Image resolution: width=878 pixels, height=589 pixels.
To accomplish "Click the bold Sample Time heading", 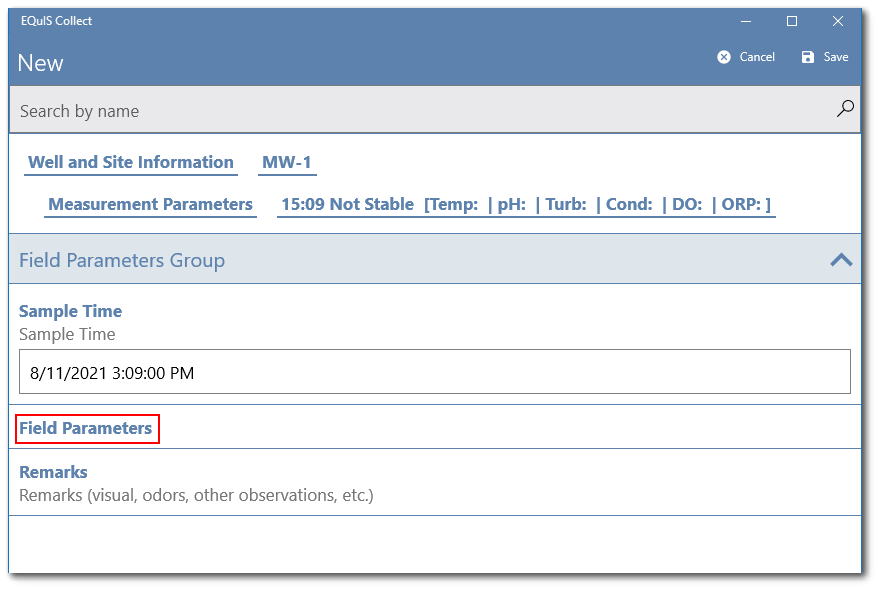I will (x=70, y=311).
